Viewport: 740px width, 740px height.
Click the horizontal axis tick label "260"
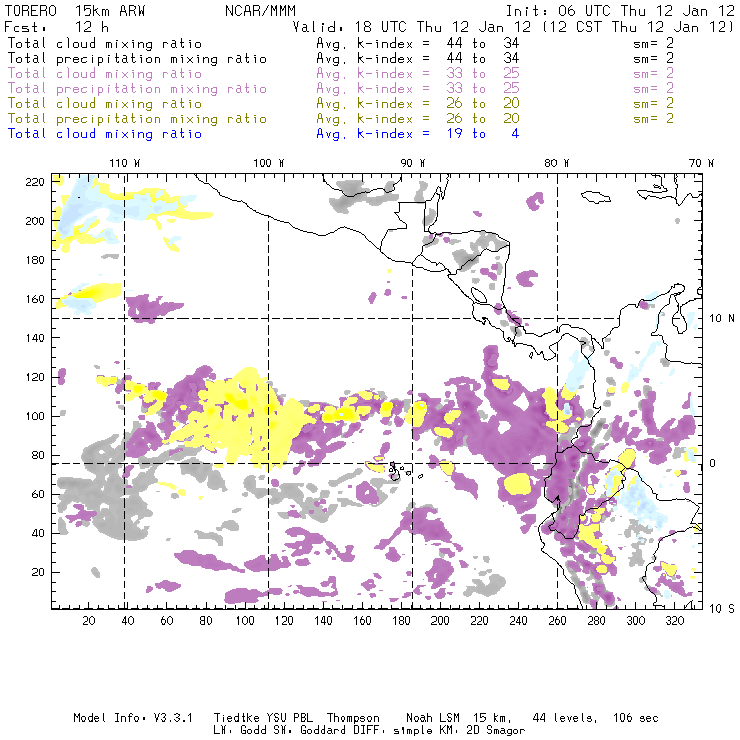[557, 621]
